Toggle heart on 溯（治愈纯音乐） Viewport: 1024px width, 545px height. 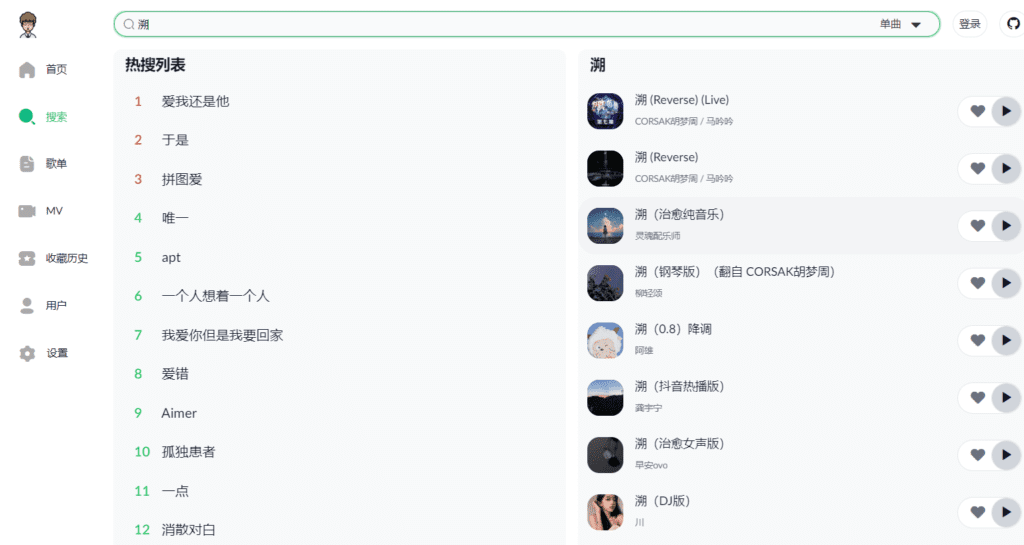(977, 226)
